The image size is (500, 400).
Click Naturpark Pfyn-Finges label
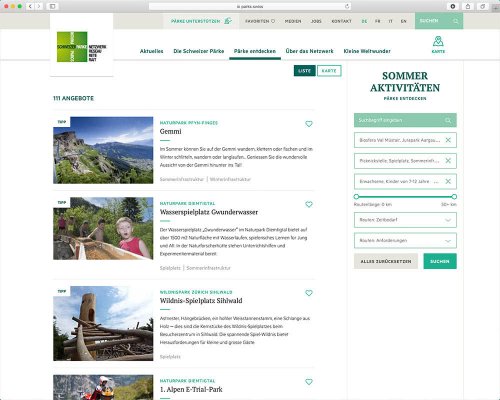point(189,123)
